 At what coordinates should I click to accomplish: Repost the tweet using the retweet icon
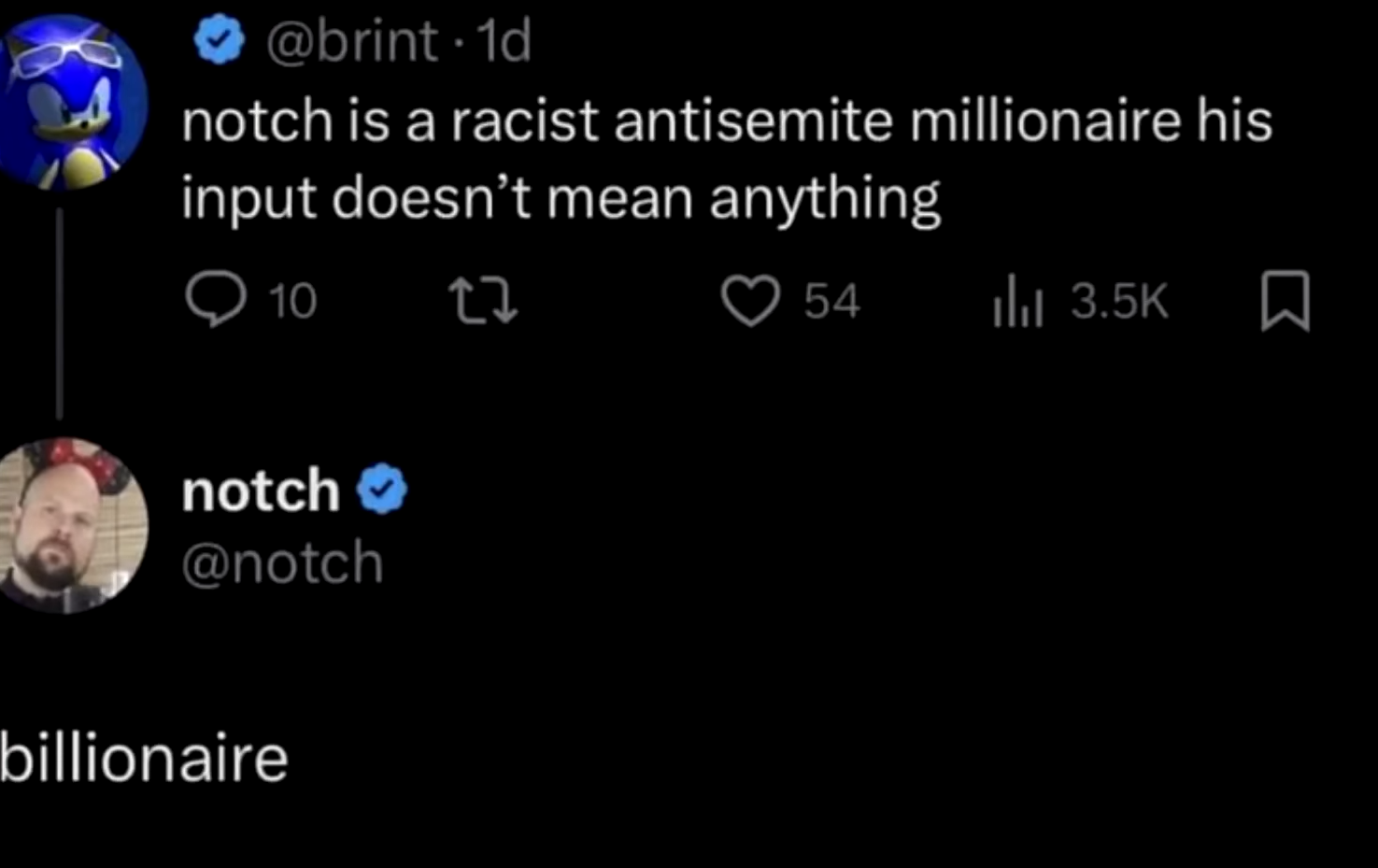point(483,302)
